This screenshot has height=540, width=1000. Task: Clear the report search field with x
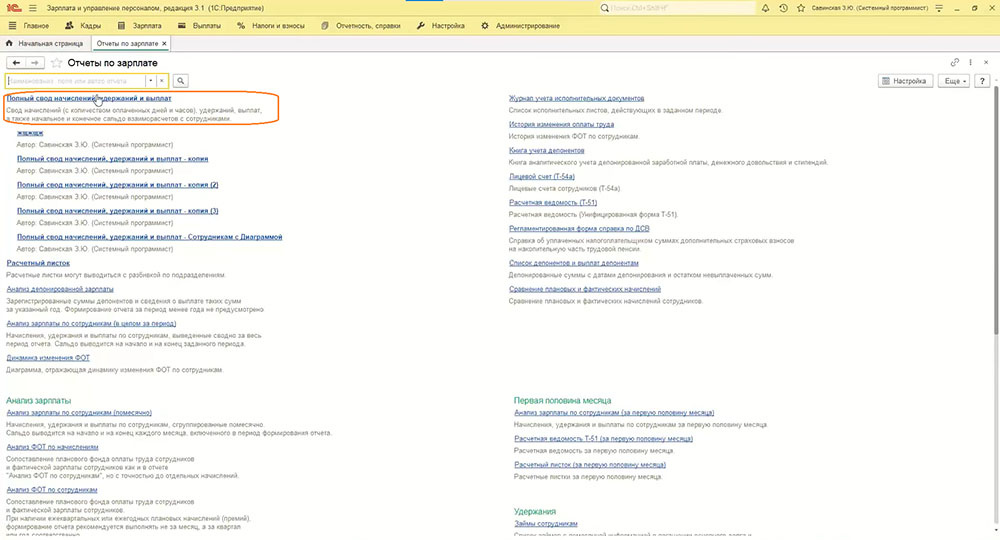pyautogui.click(x=162, y=81)
